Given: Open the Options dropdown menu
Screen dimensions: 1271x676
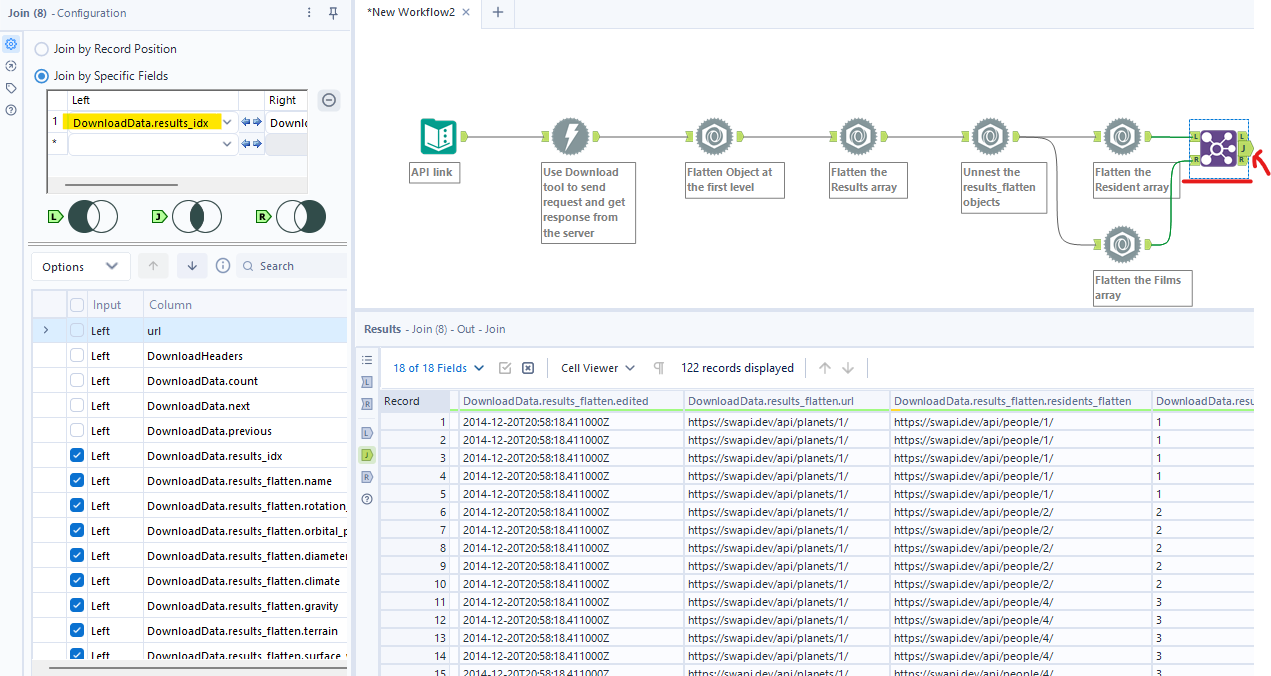Looking at the screenshot, I should coord(80,267).
